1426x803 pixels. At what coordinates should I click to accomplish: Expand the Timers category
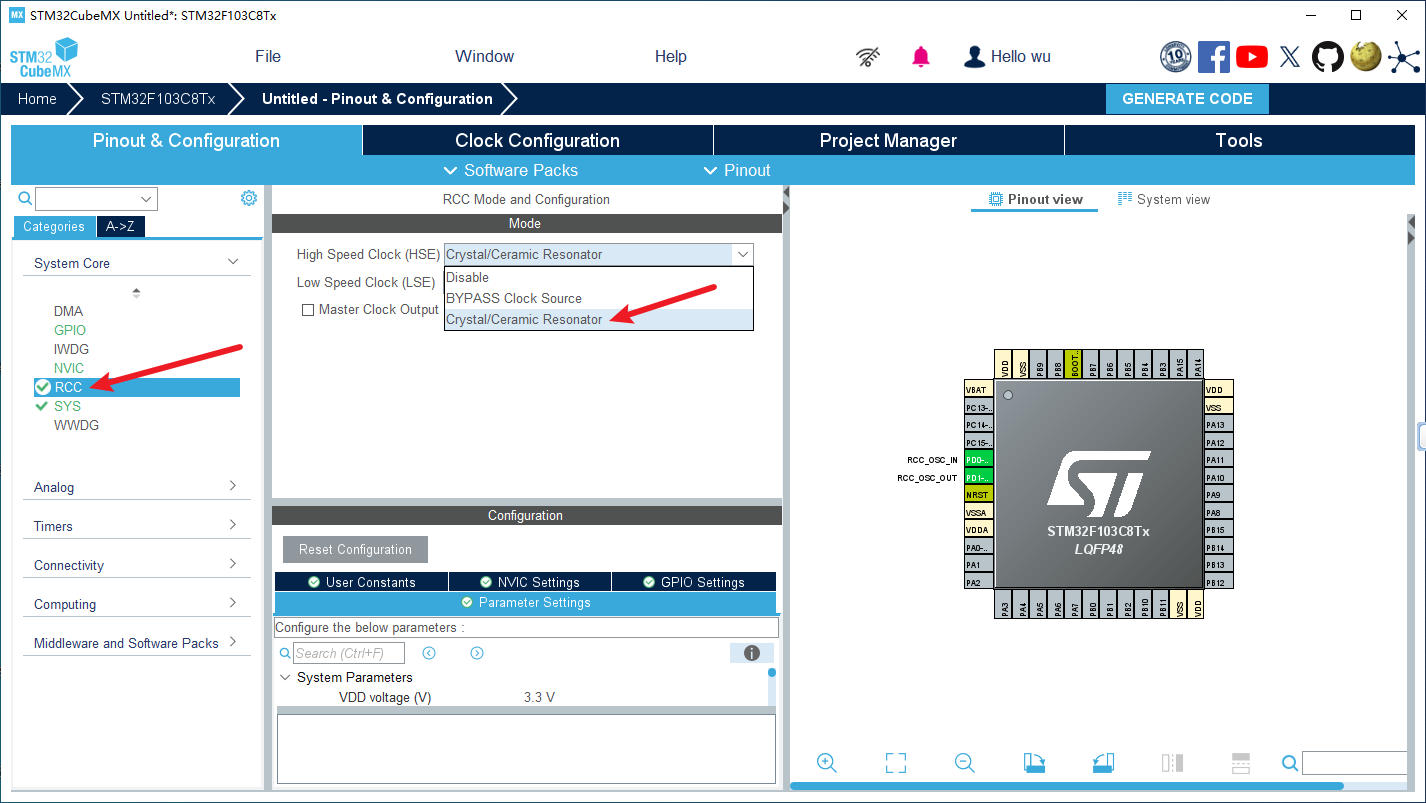(x=136, y=526)
